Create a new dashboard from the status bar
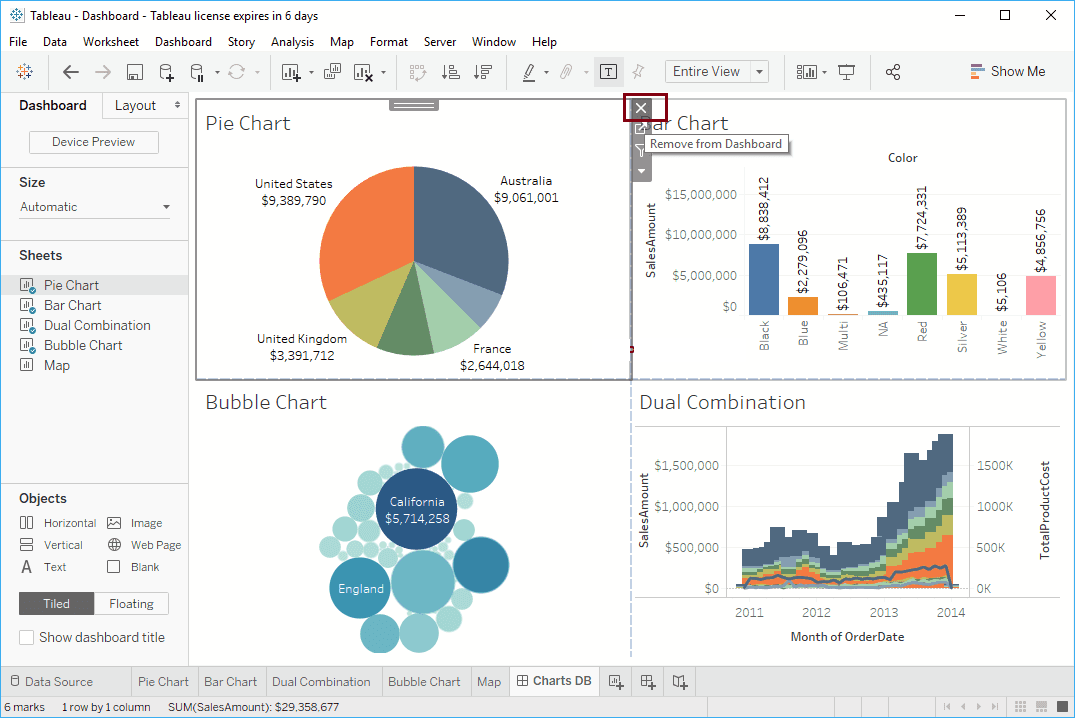Image resolution: width=1075 pixels, height=718 pixels. (647, 681)
